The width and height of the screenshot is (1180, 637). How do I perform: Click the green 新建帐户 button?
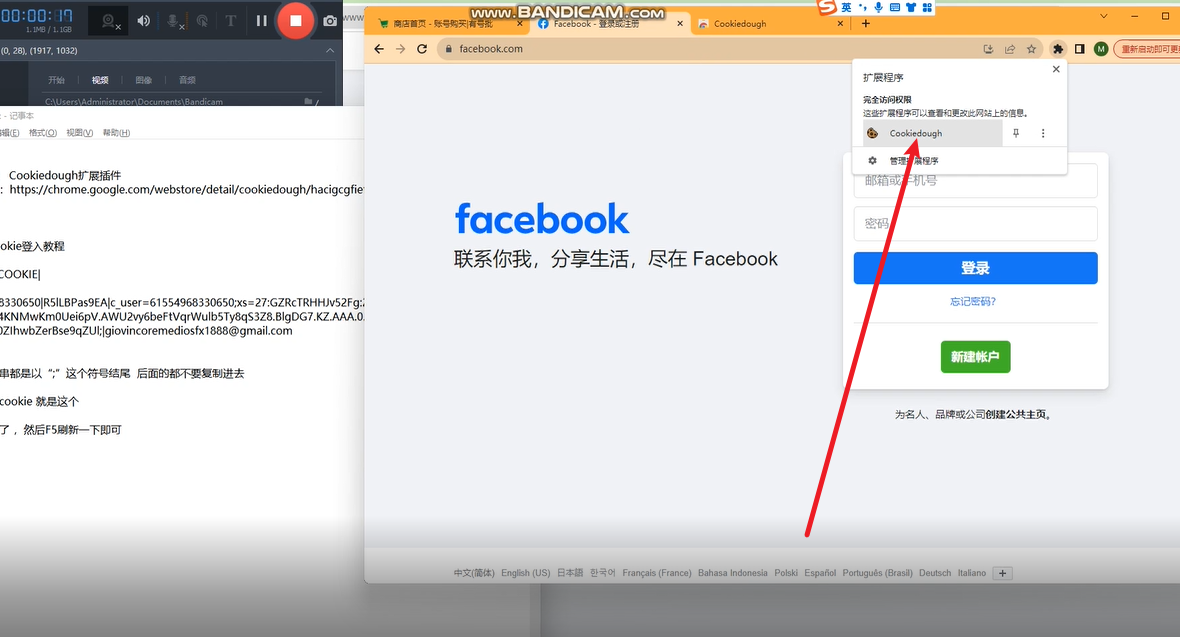[975, 357]
